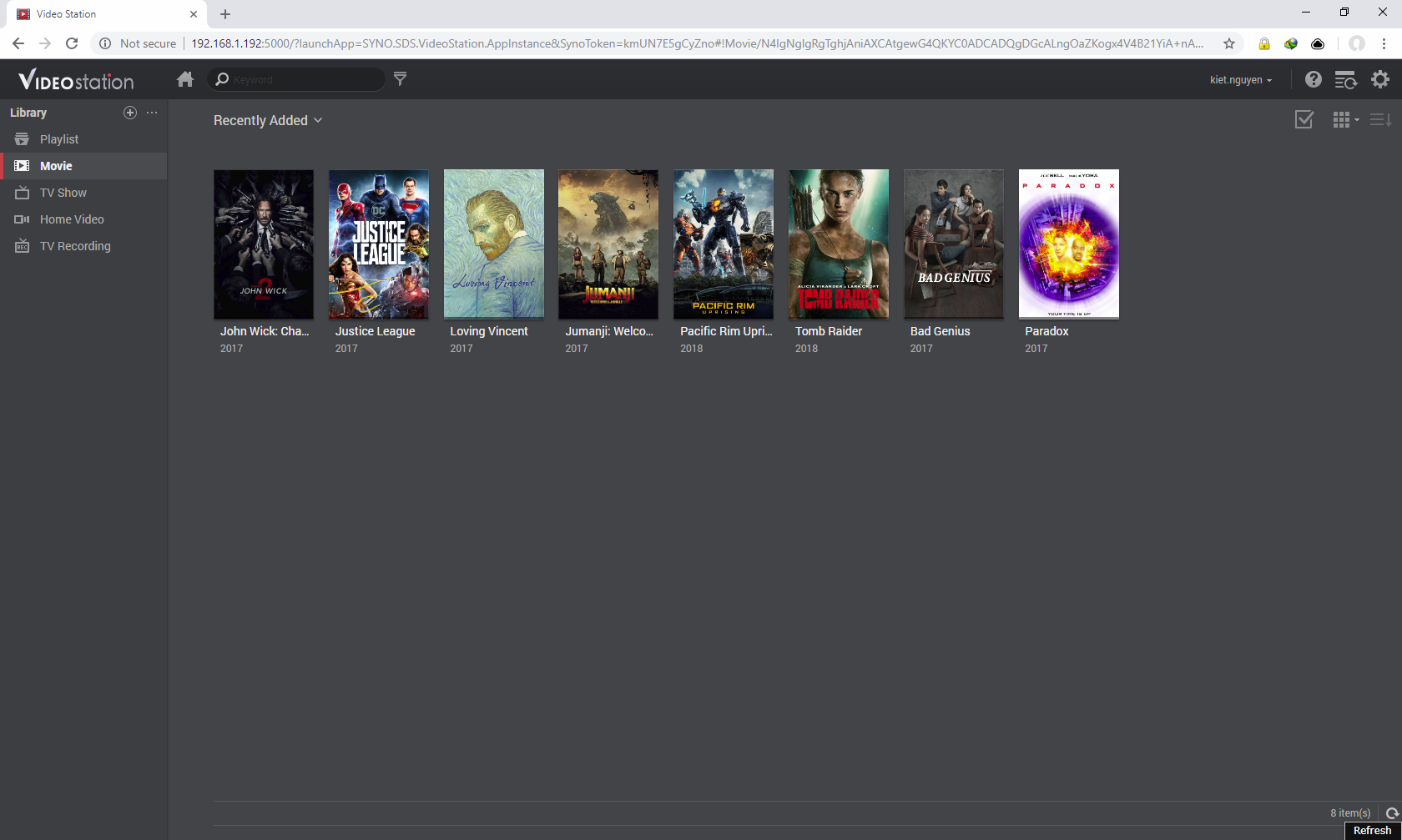Click the Tomb Raider title text
The height and width of the screenshot is (840, 1402).
(829, 331)
